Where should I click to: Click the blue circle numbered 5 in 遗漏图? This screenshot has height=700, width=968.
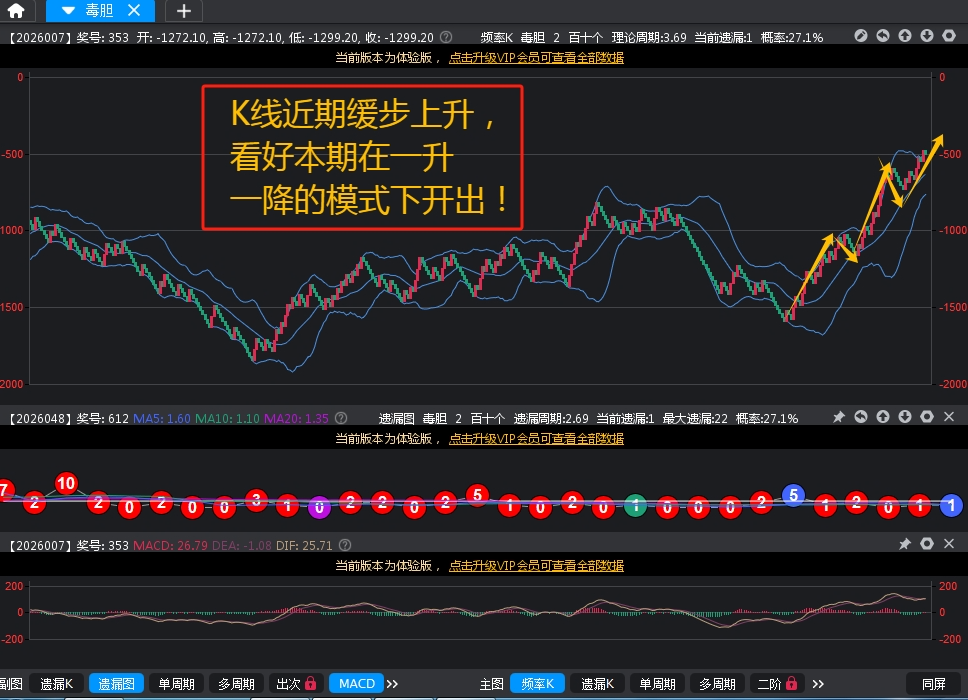click(x=793, y=495)
